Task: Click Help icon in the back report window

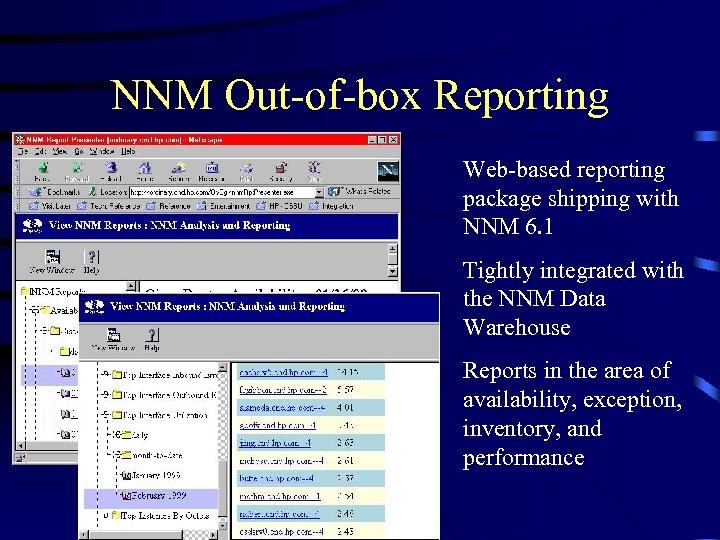Action: [x=92, y=258]
